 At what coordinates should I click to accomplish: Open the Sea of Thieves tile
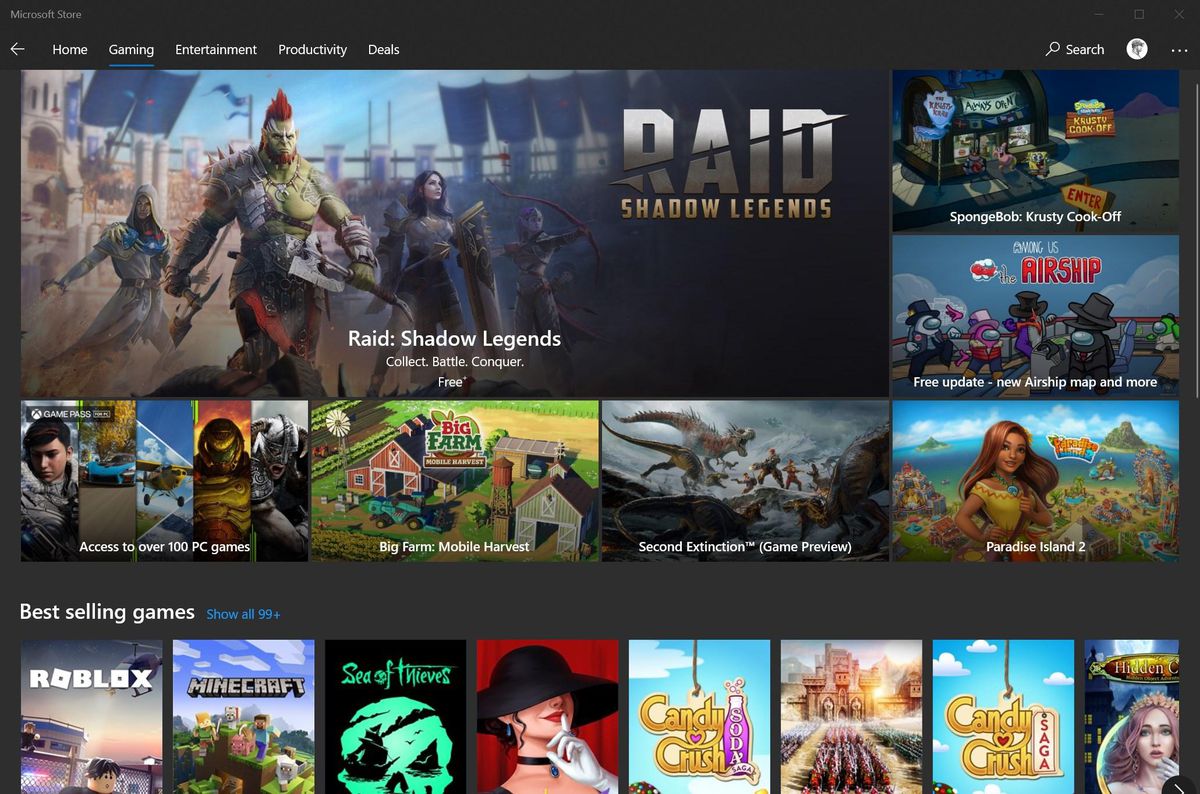coord(395,717)
